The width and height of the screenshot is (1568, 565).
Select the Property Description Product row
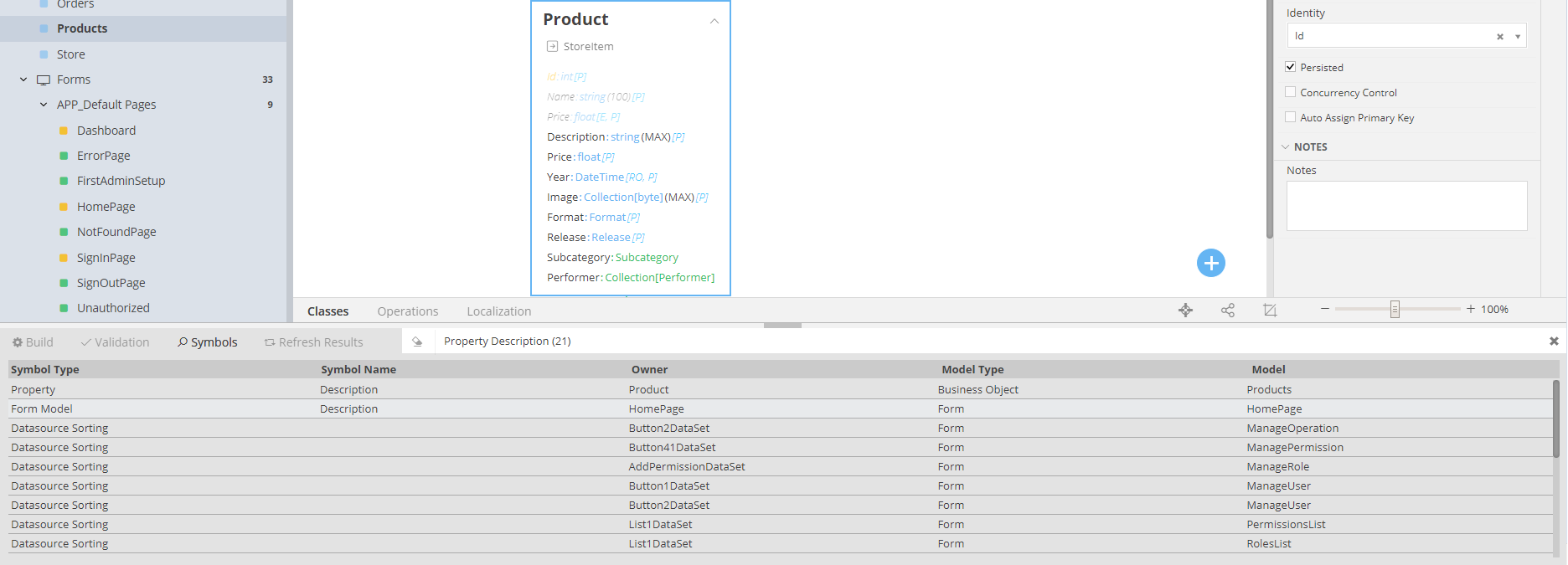pos(780,389)
